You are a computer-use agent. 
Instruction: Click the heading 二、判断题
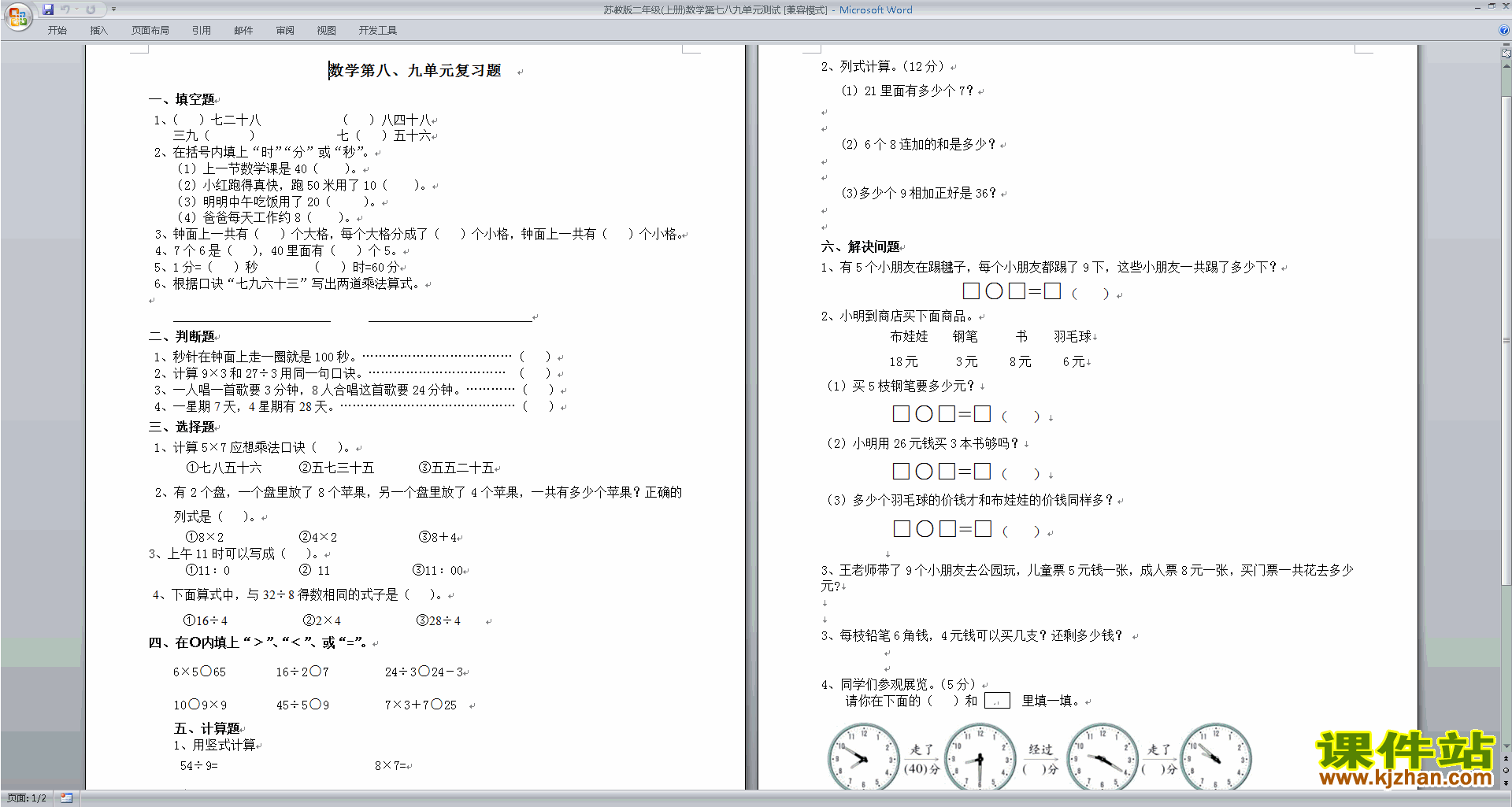[181, 336]
